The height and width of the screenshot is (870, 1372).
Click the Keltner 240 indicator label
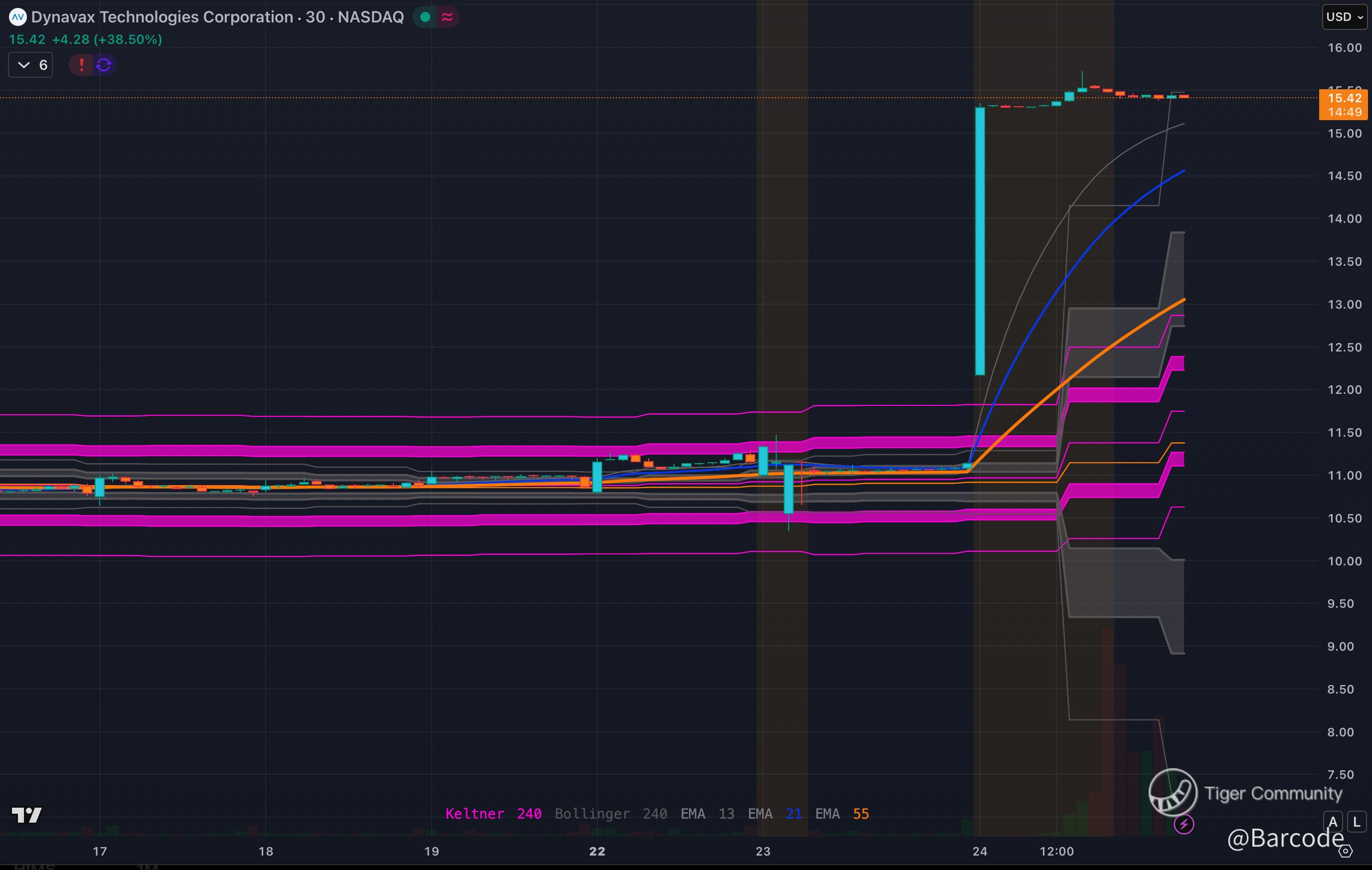click(x=493, y=814)
